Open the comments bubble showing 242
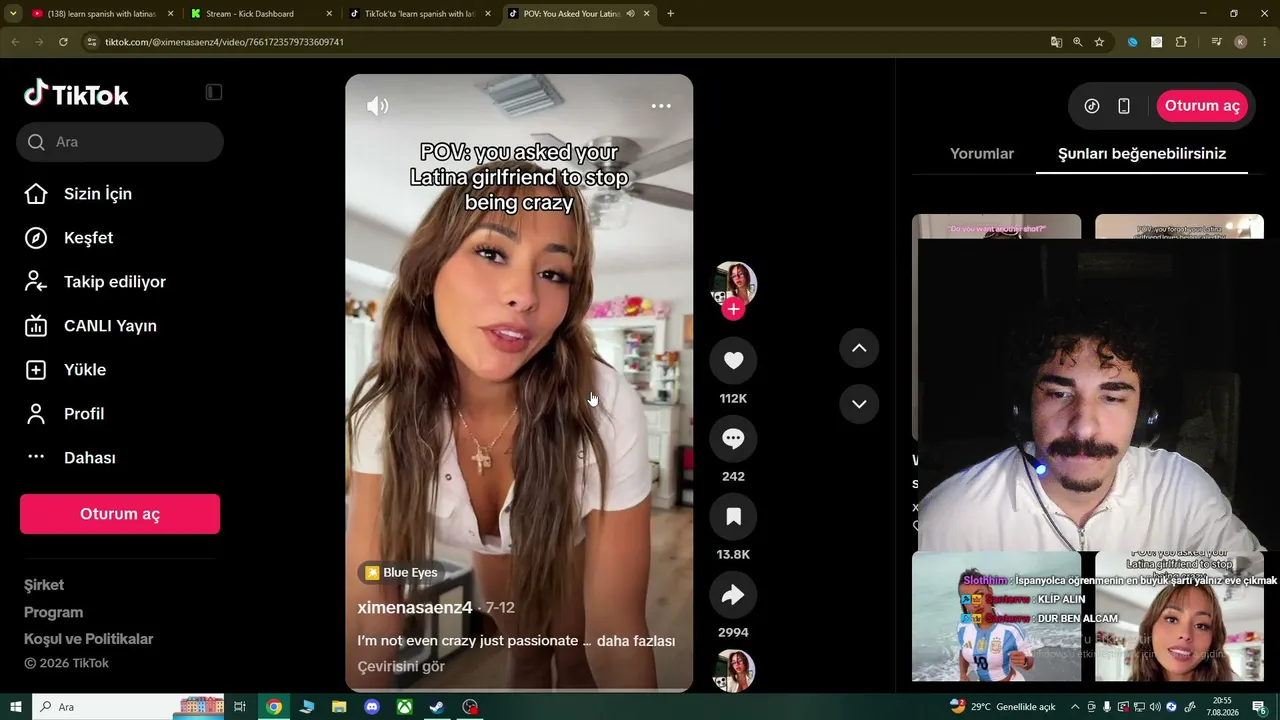This screenshot has width=1280, height=720. (x=733, y=439)
